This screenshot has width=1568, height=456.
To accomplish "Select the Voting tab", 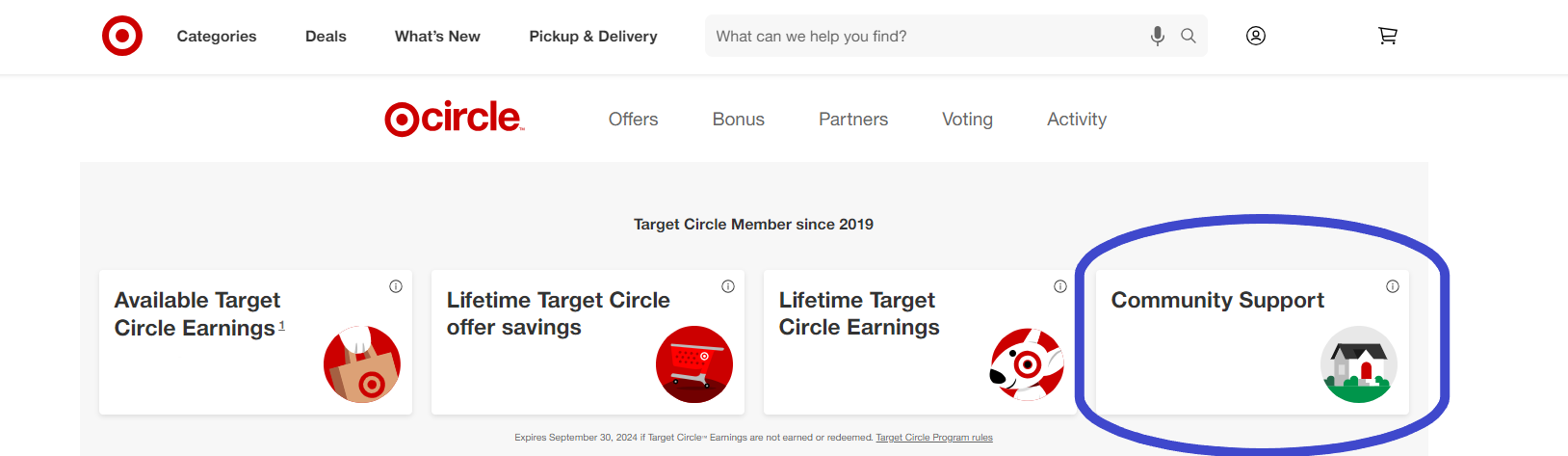I will click(967, 120).
